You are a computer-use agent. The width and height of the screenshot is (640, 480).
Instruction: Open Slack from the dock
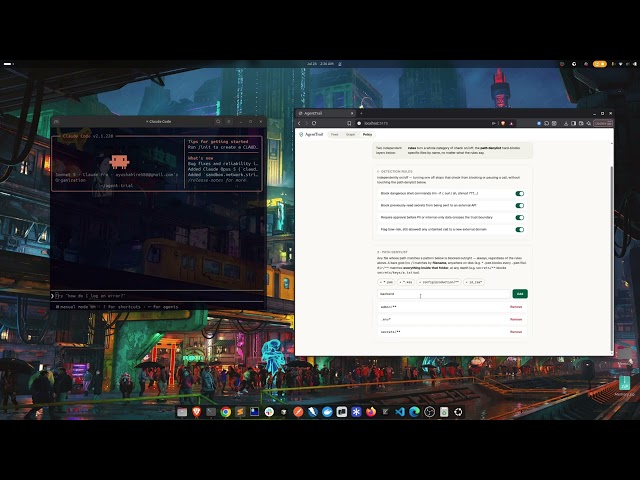[x=269, y=412]
